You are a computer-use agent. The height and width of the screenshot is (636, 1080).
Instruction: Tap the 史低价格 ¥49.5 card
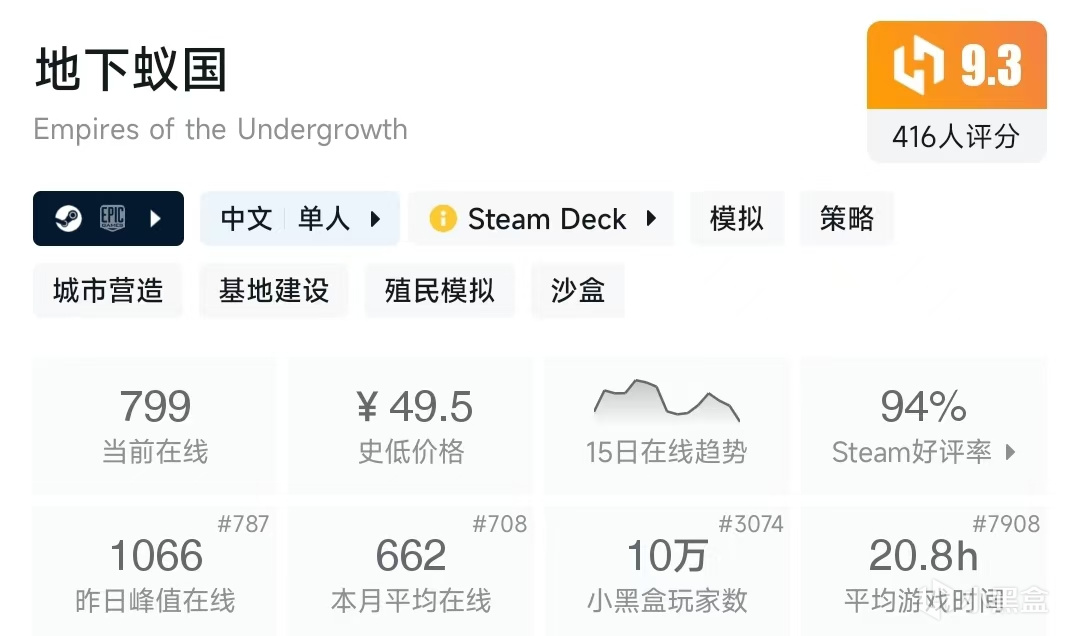coord(411,425)
